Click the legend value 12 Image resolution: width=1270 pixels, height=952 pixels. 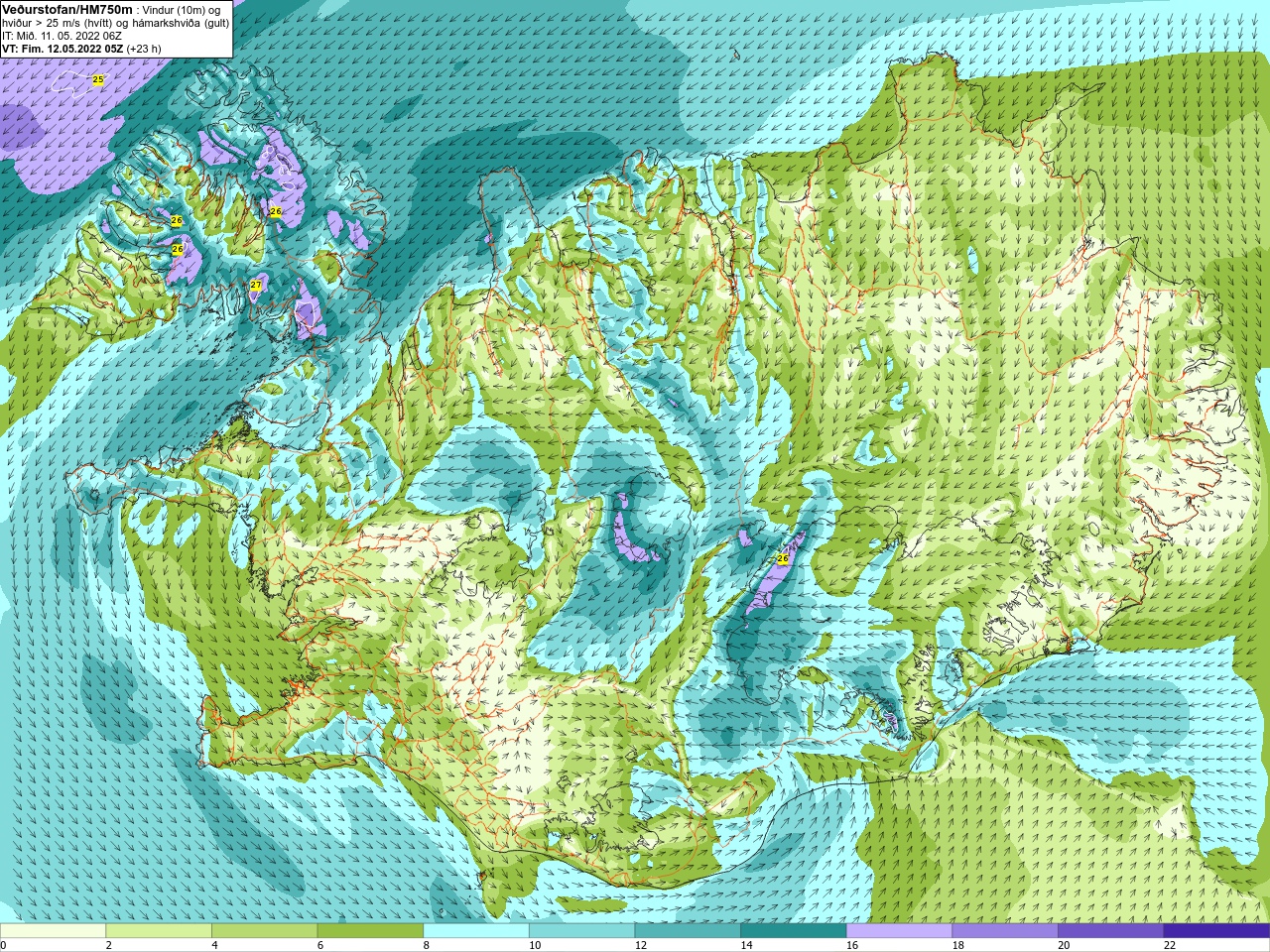[x=641, y=945]
